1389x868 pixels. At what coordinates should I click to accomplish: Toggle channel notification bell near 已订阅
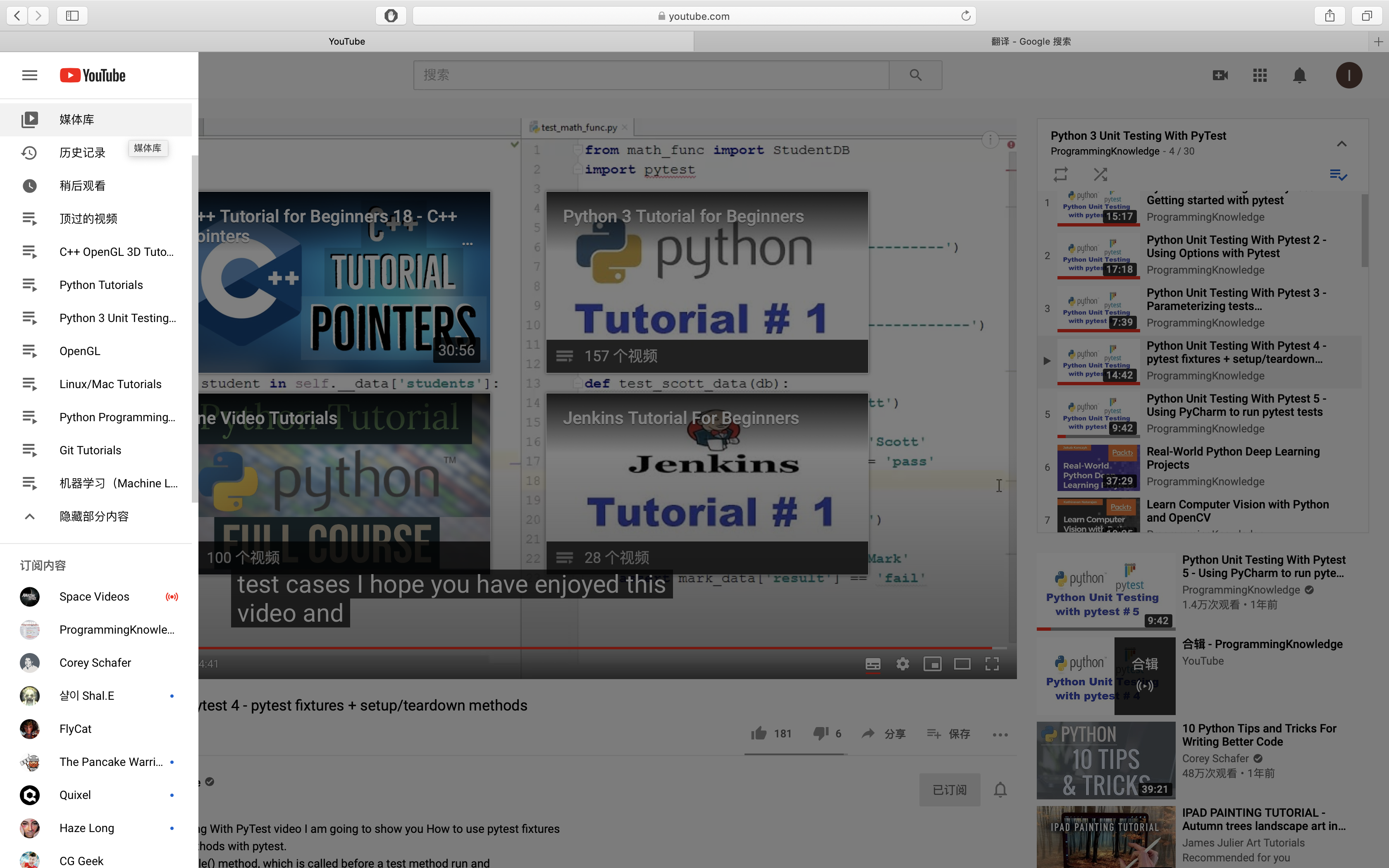(x=1000, y=789)
